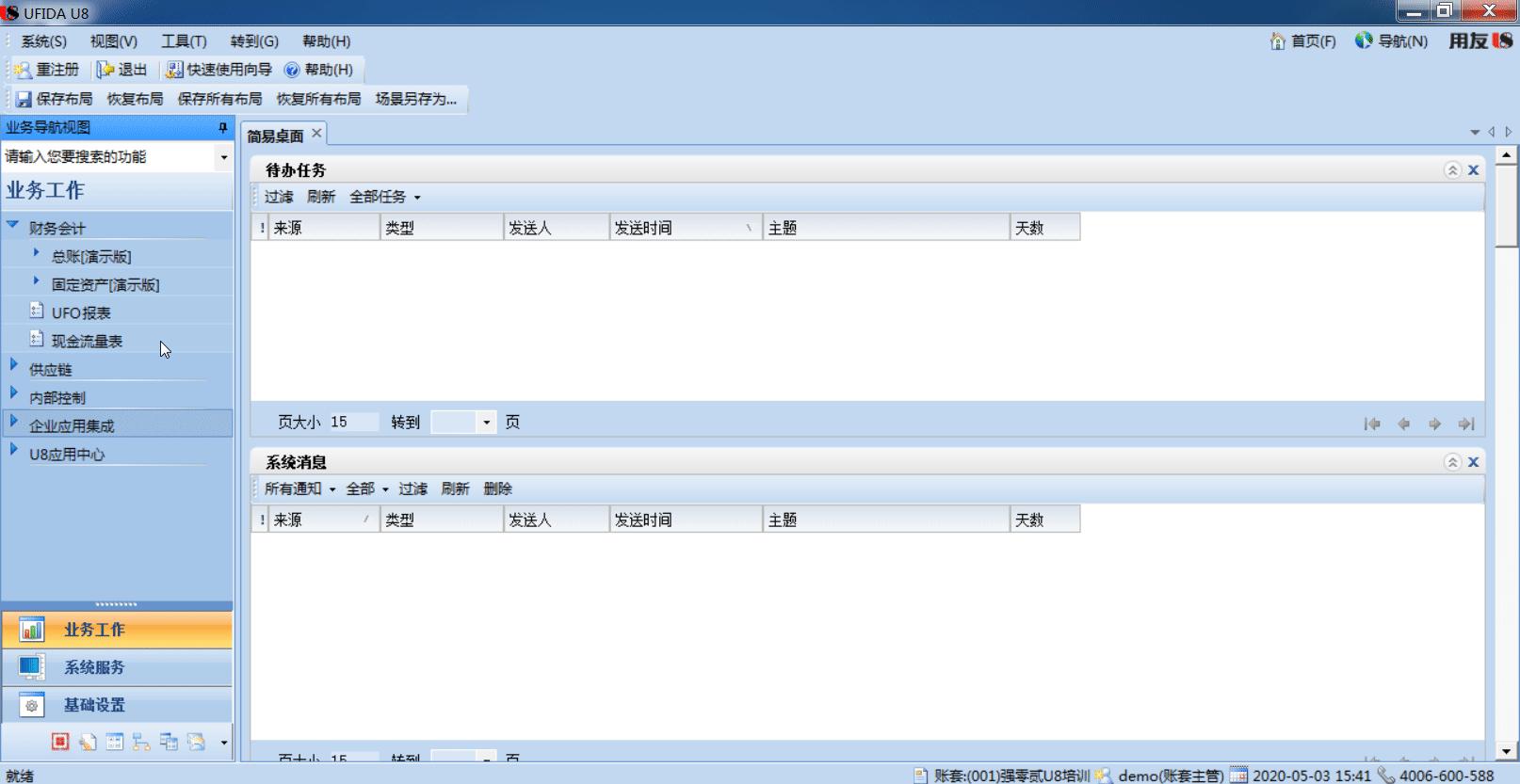Go to last page in 待办任务 pager
Screen dimensions: 1520x784
(x=1466, y=424)
